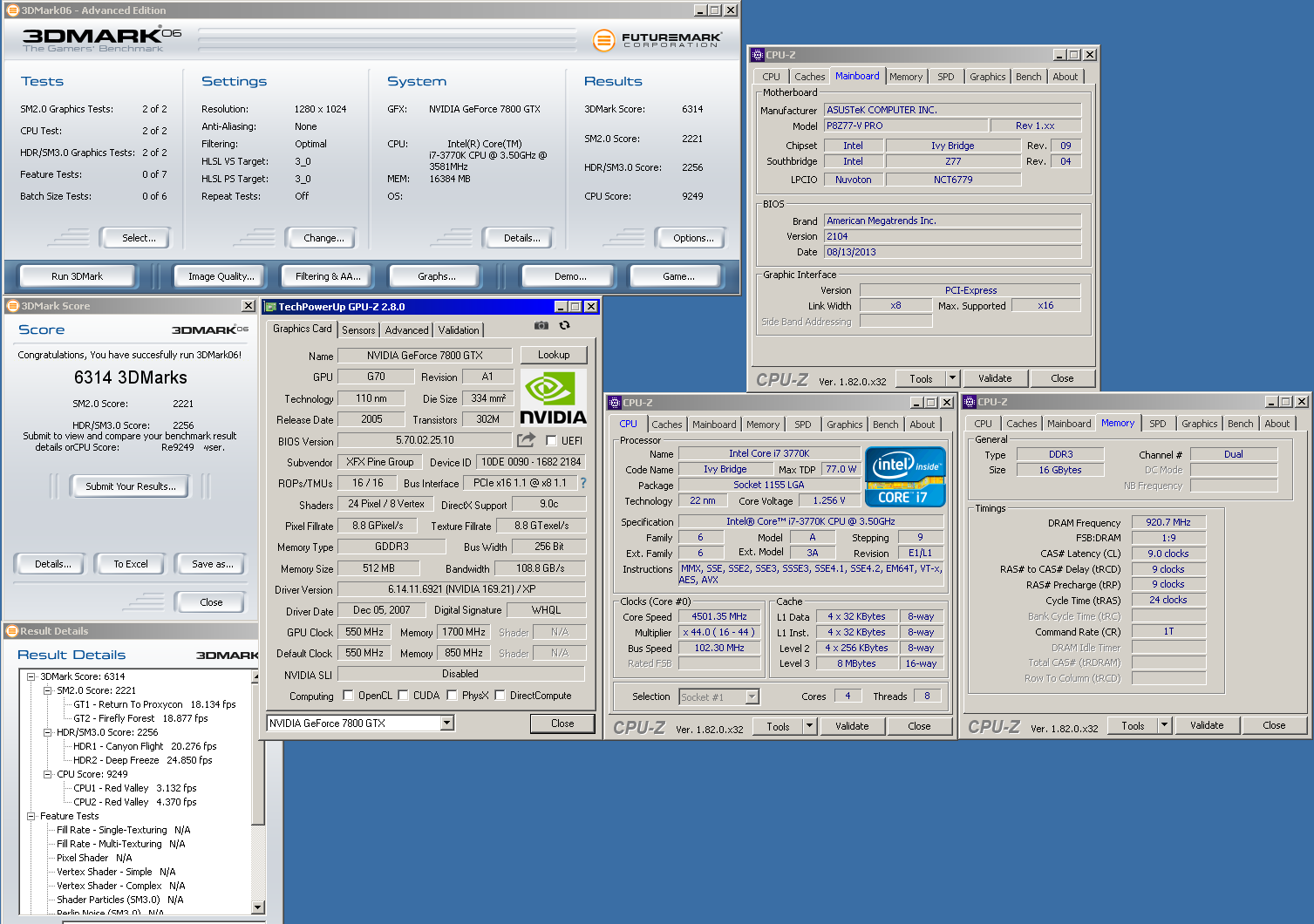
Task: Check the DirectCompute checkbox
Action: pos(500,696)
